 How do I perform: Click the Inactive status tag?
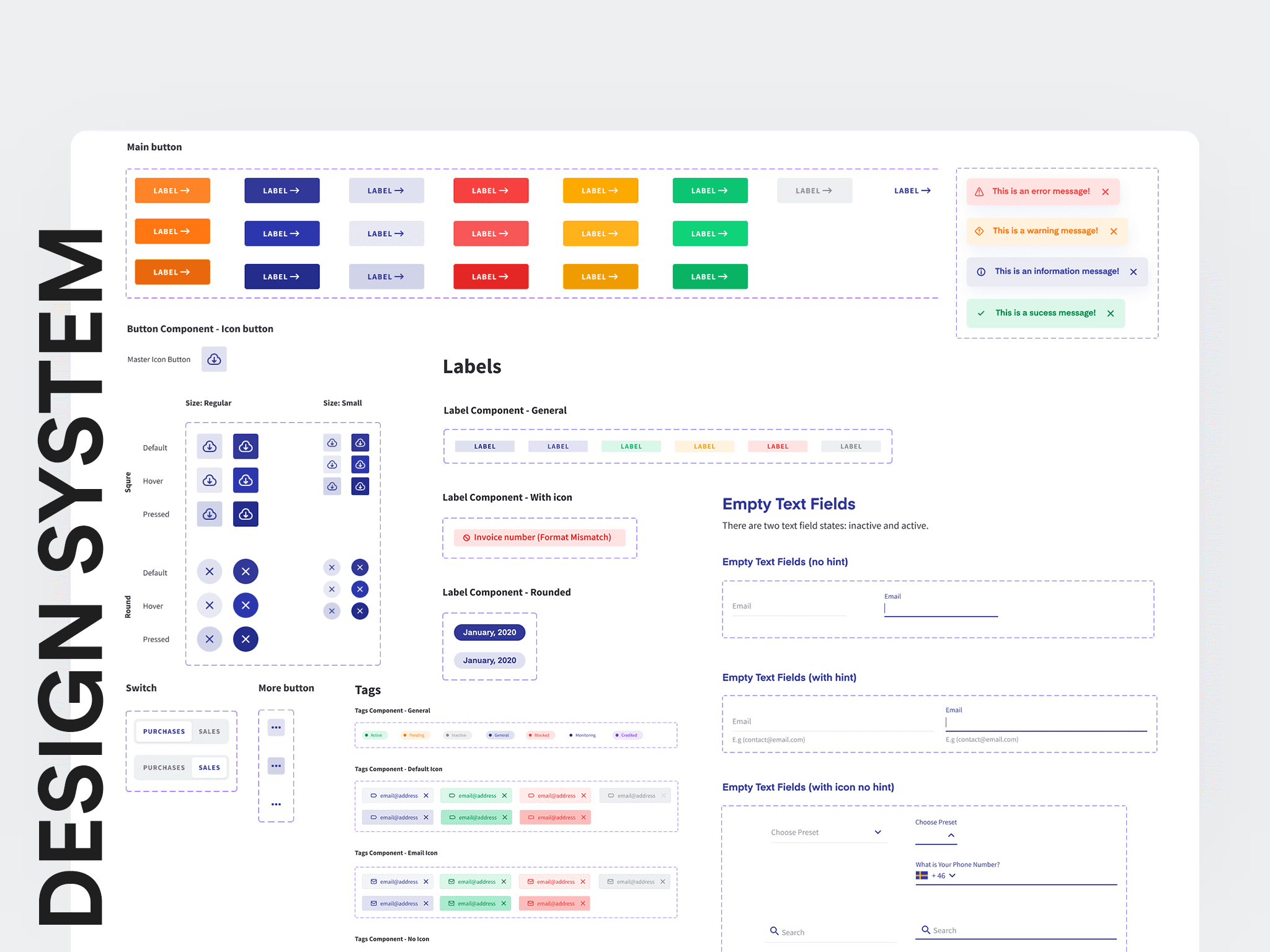coord(457,735)
